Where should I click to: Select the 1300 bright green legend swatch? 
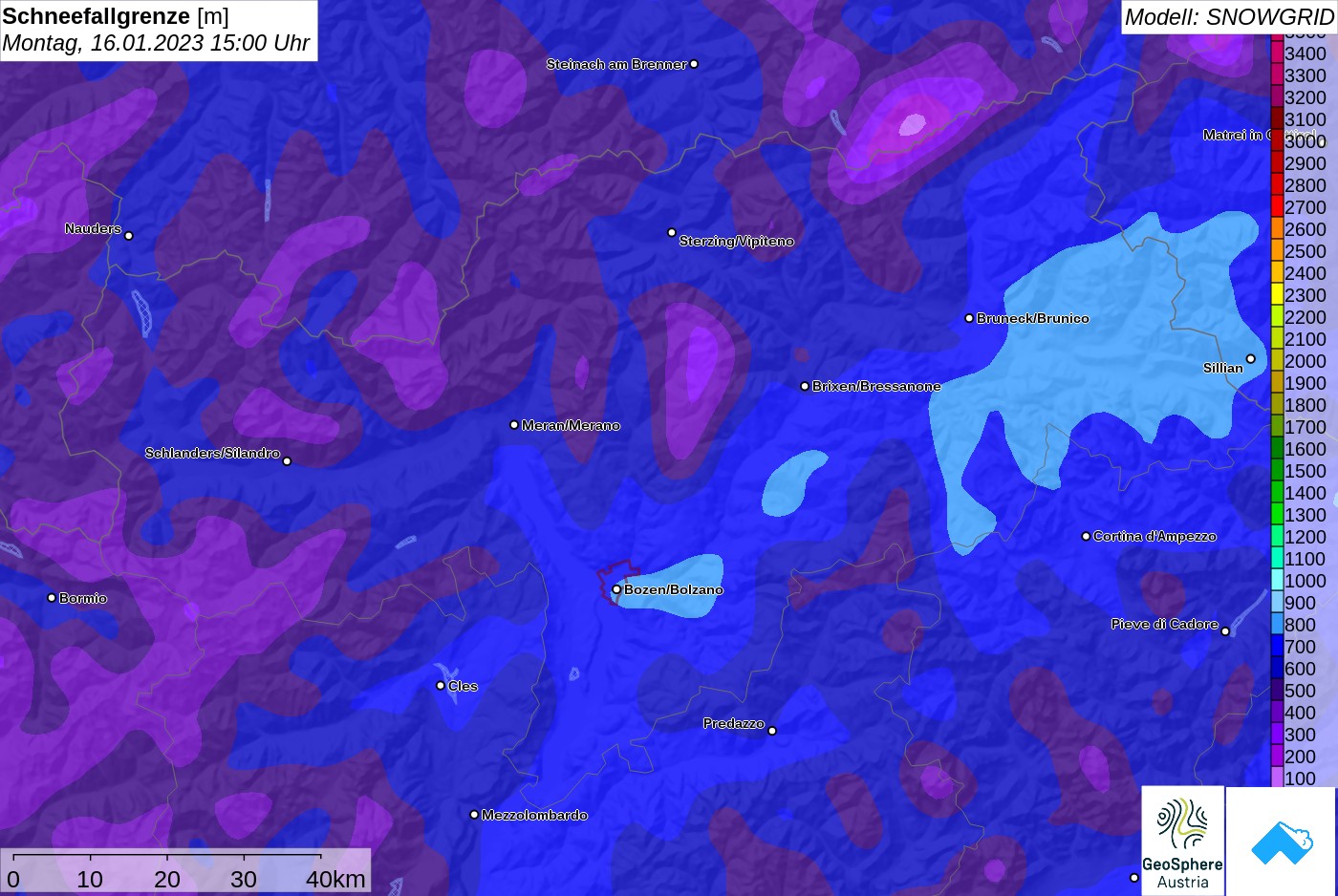click(1277, 515)
